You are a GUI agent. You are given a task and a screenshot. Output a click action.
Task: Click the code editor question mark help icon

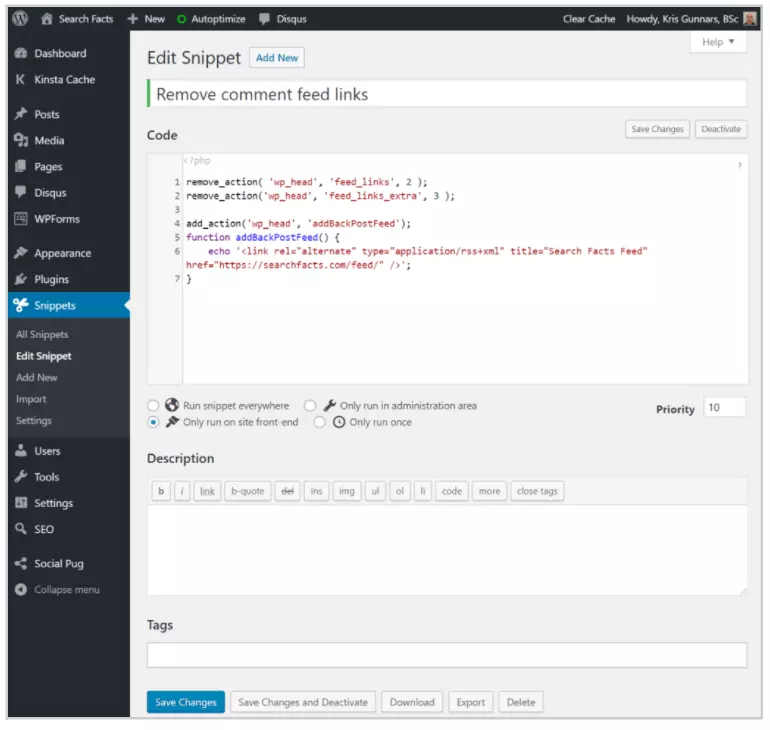point(739,166)
